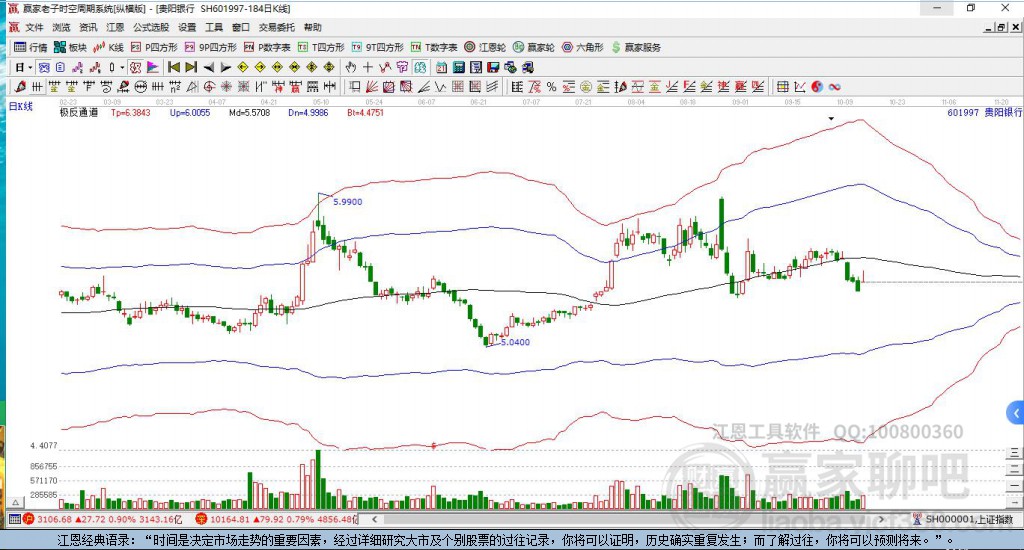Click the 极反通道 indicator label
Screen dimensions: 1024x550
(x=78, y=112)
